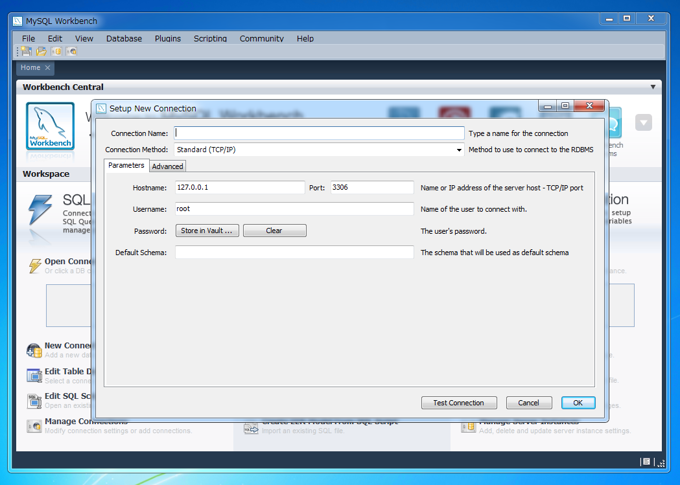Switch to the Parameters tab

[x=126, y=165]
